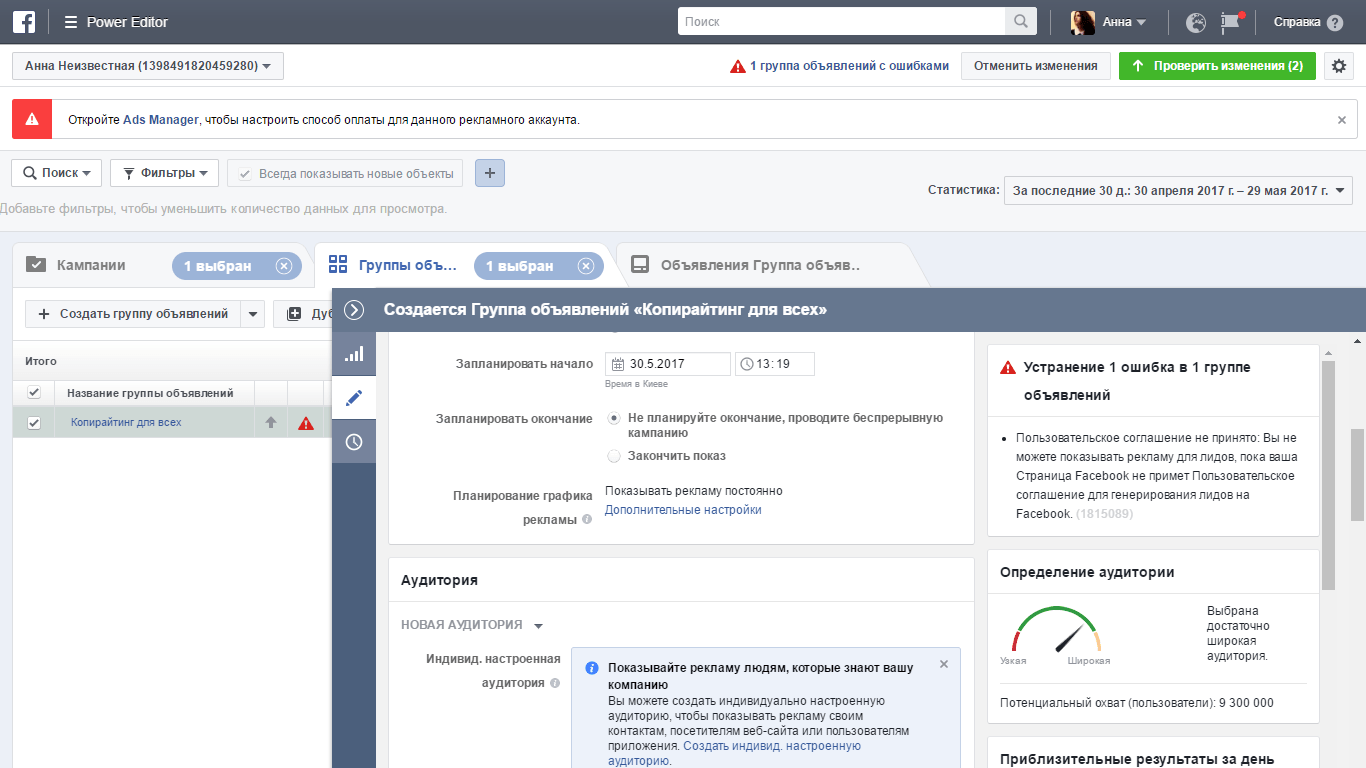Image resolution: width=1366 pixels, height=768 pixels.
Task: Open the gear settings button
Action: [x=1340, y=66]
